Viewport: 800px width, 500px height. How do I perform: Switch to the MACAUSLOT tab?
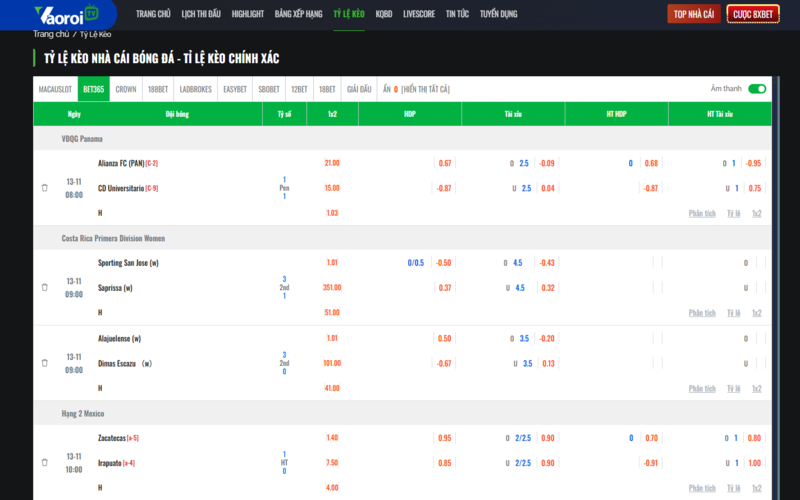54,89
